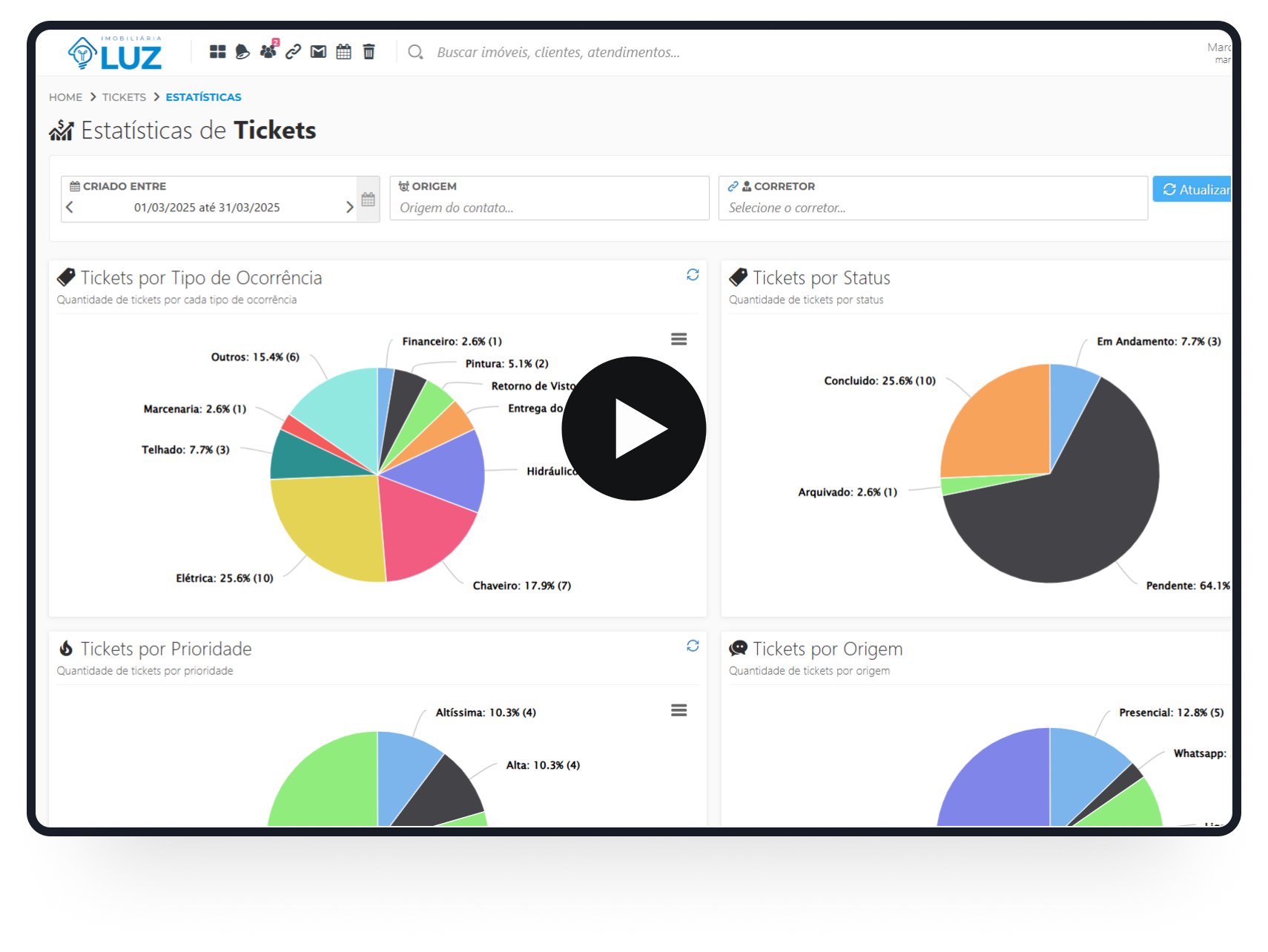This screenshot has height=952, width=1268.
Task: Expand the Selecione o corretor dropdown
Action: [932, 208]
